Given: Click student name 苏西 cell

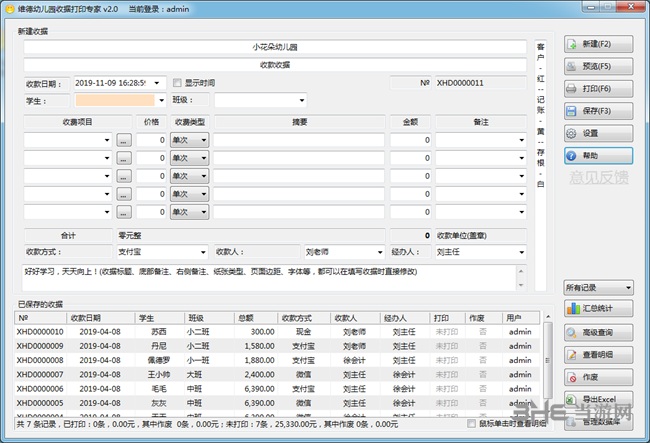Looking at the screenshot, I should (159, 332).
